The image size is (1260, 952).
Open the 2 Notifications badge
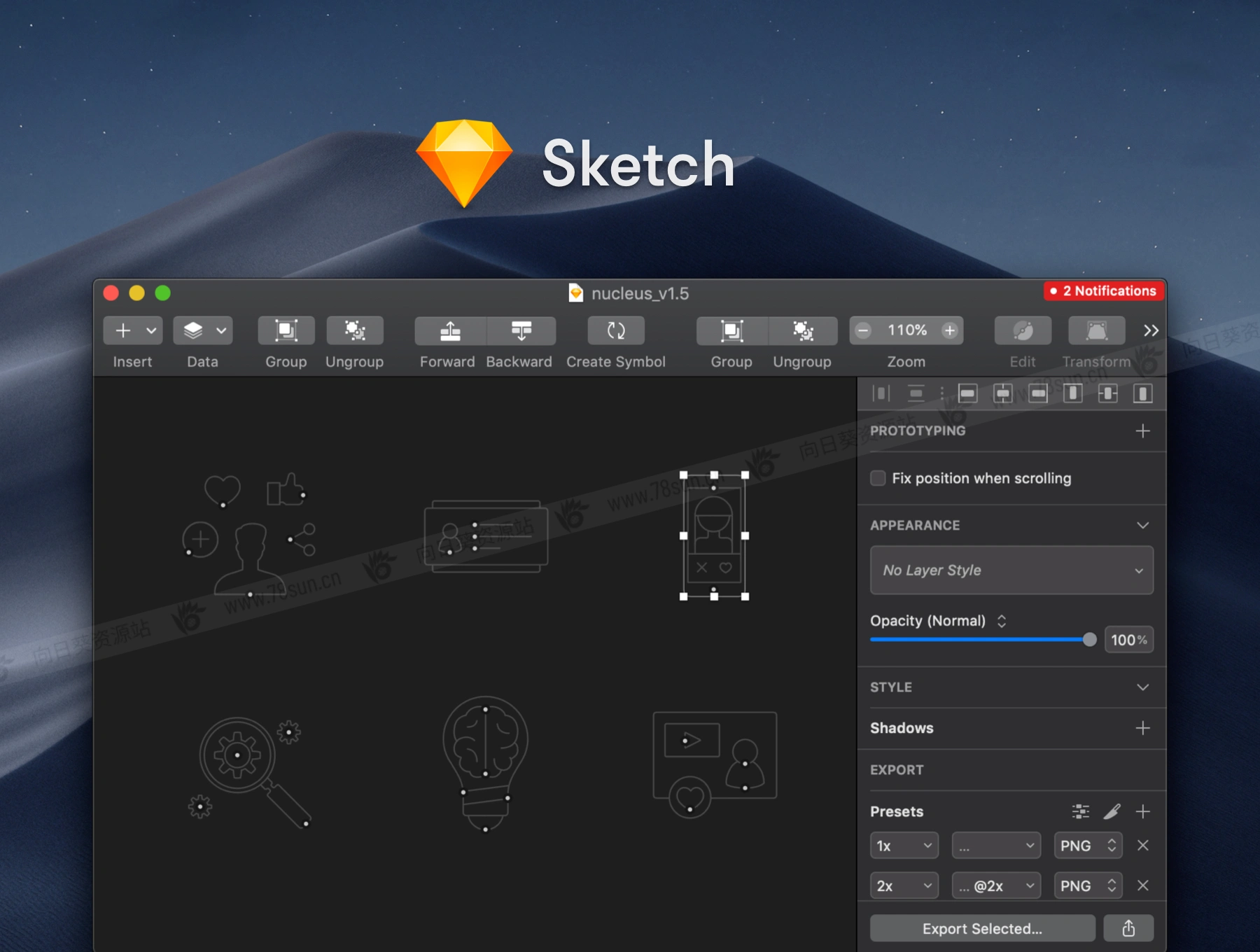[x=1103, y=291]
